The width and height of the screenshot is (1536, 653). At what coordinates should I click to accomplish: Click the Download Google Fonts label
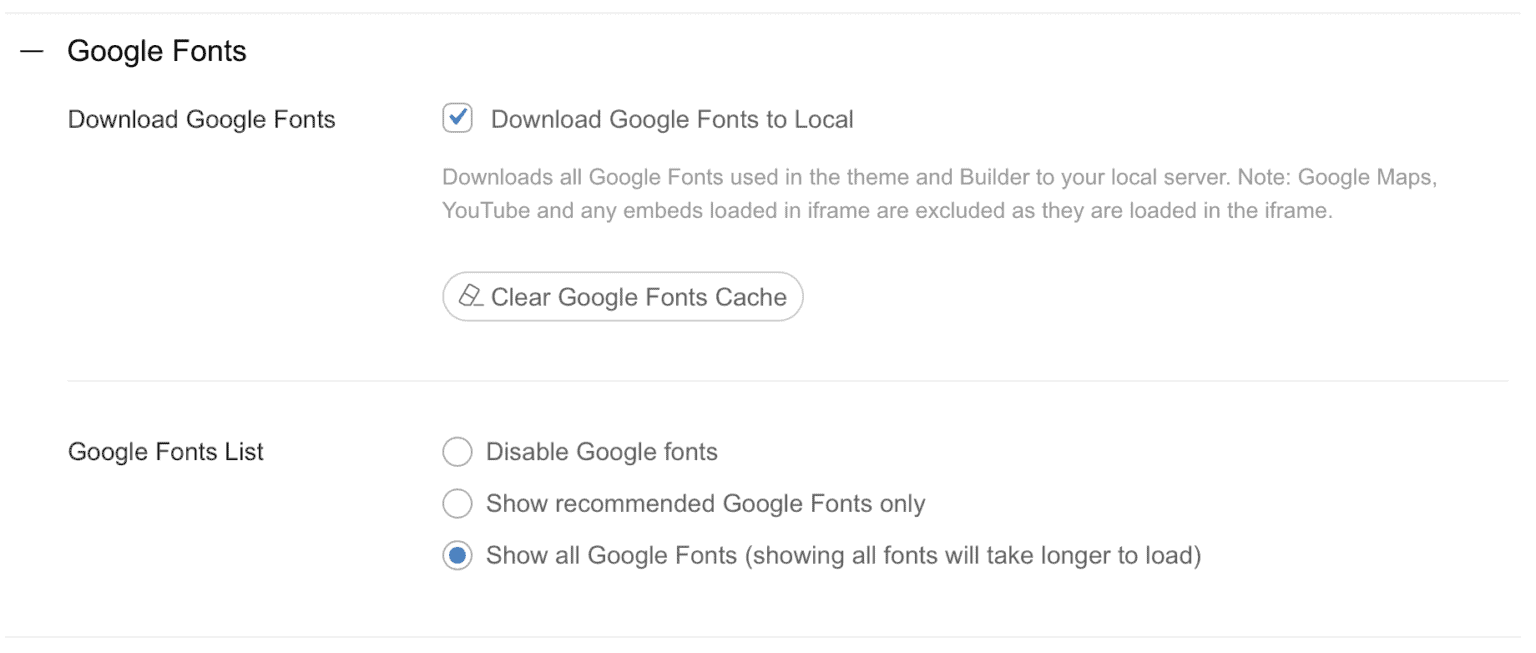tap(200, 118)
